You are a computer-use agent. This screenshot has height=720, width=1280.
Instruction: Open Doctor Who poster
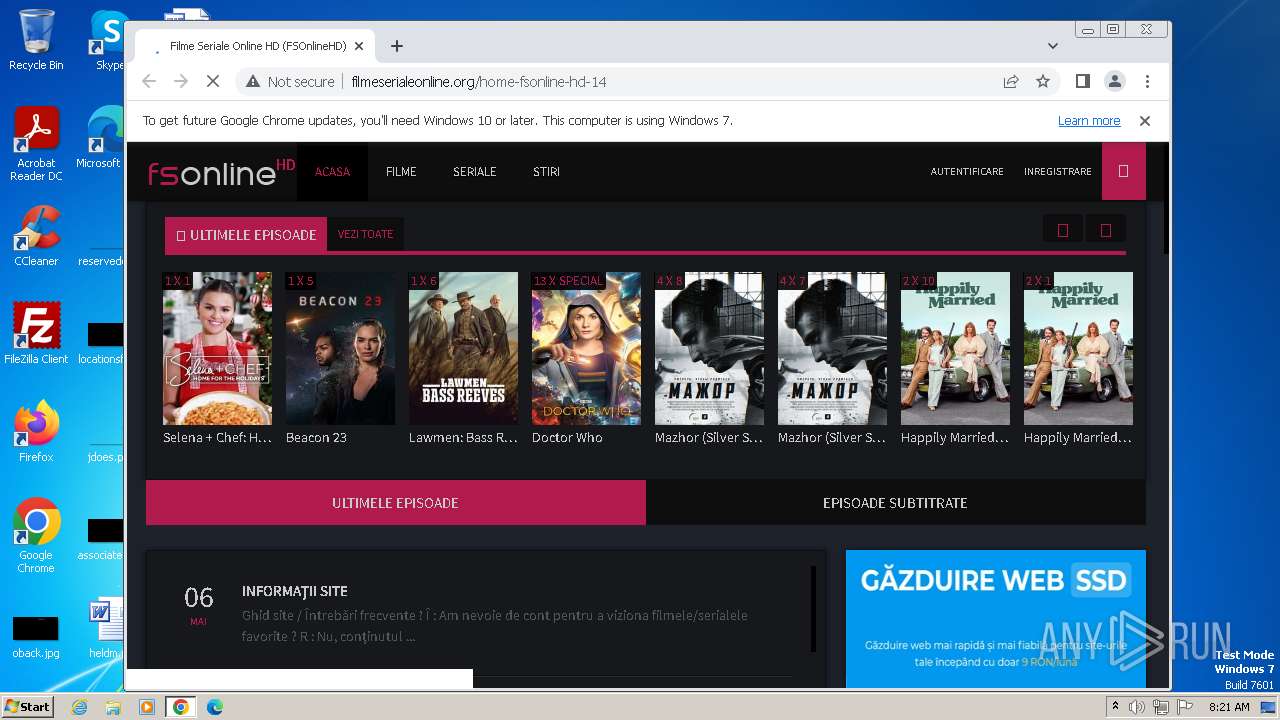[x=586, y=348]
